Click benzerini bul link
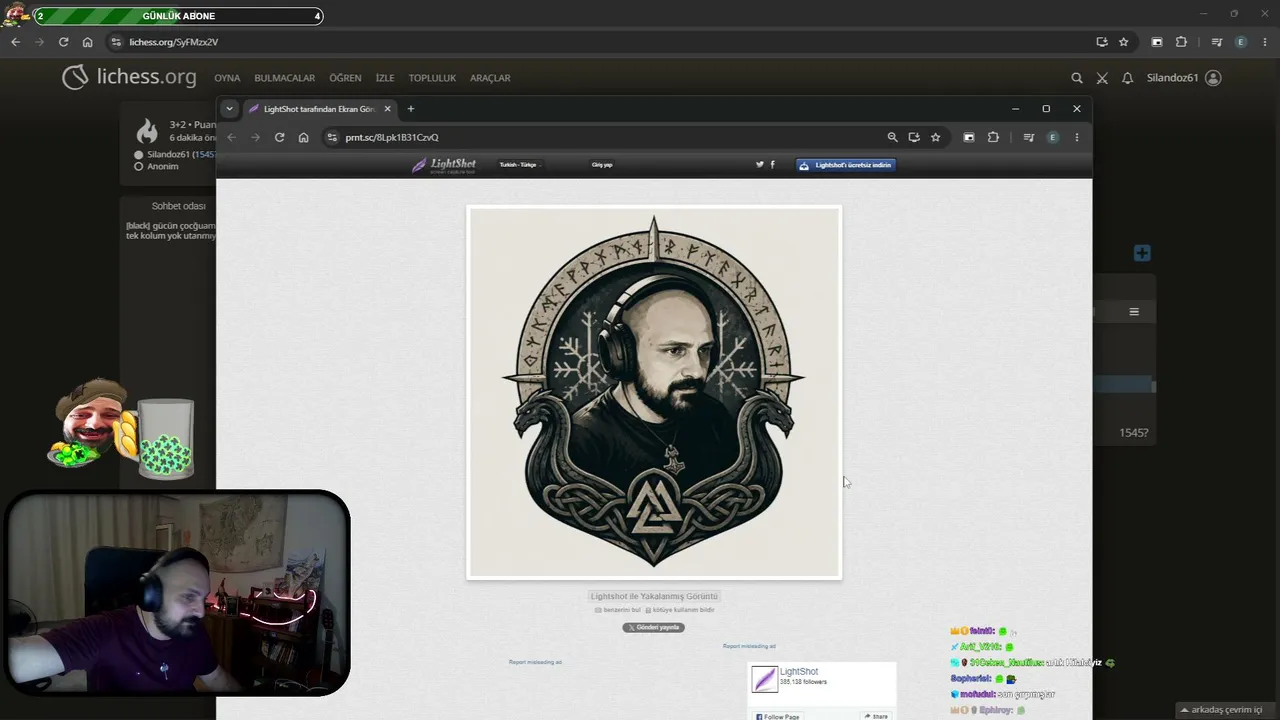 [x=617, y=610]
